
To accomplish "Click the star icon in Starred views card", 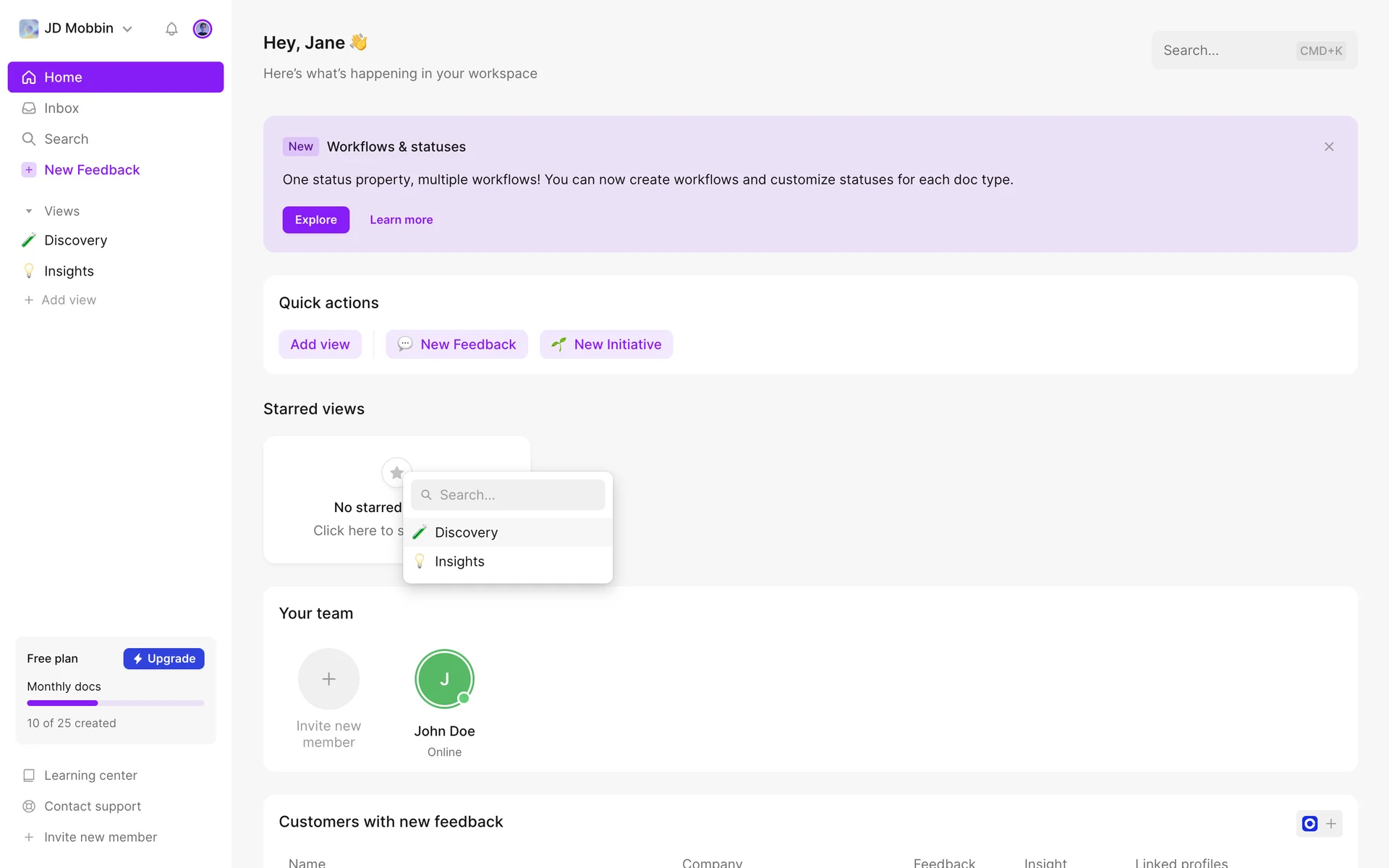I will 396,472.
